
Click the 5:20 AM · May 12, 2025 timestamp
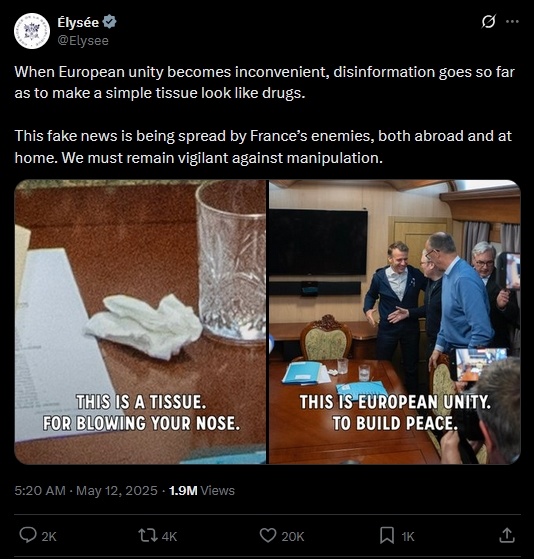tap(86, 491)
